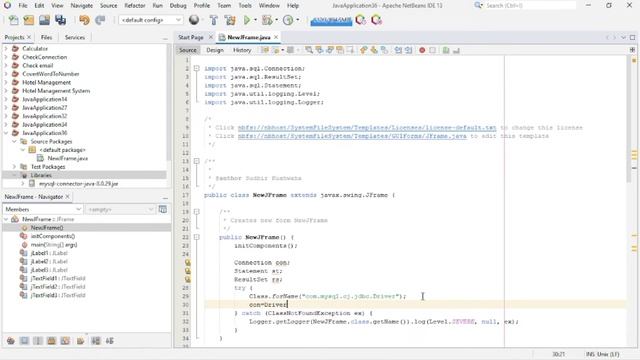Click the Shift Line Left icon
Image resolution: width=640 pixels, height=360 pixels.
(x=398, y=50)
